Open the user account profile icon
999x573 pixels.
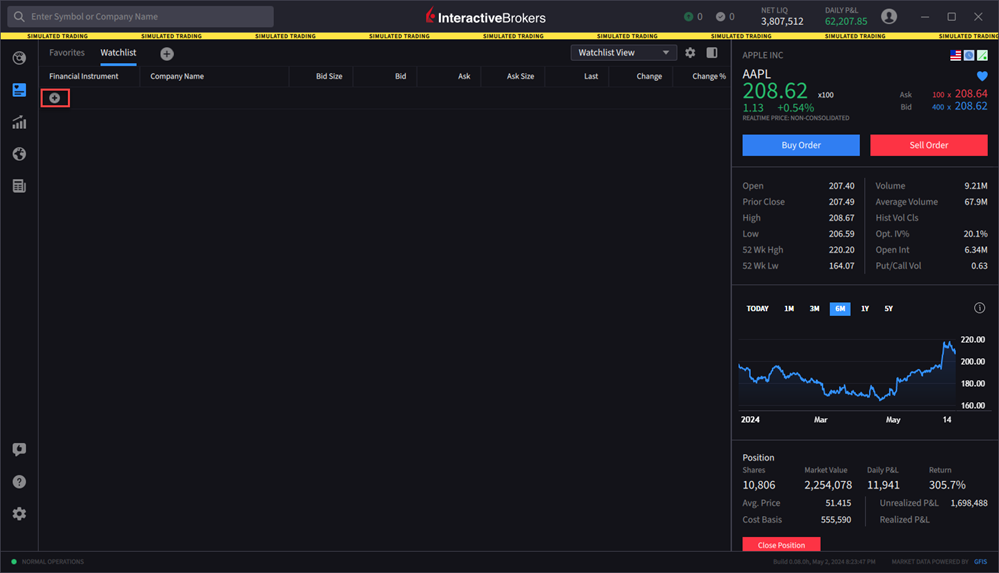889,17
